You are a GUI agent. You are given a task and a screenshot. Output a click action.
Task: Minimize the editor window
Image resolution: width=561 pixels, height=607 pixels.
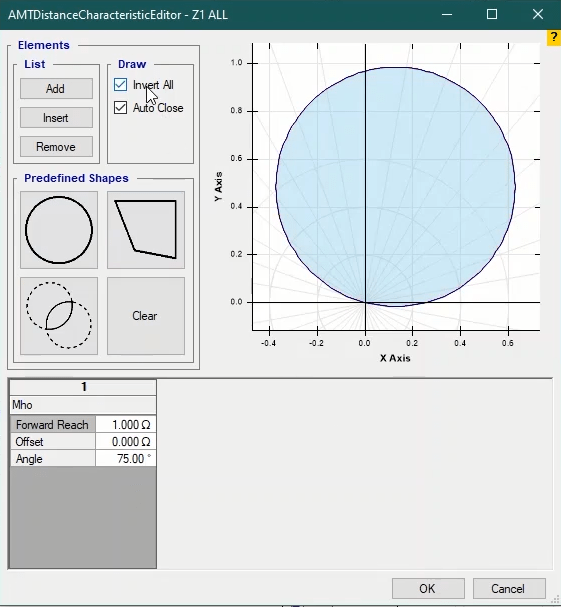pyautogui.click(x=447, y=15)
